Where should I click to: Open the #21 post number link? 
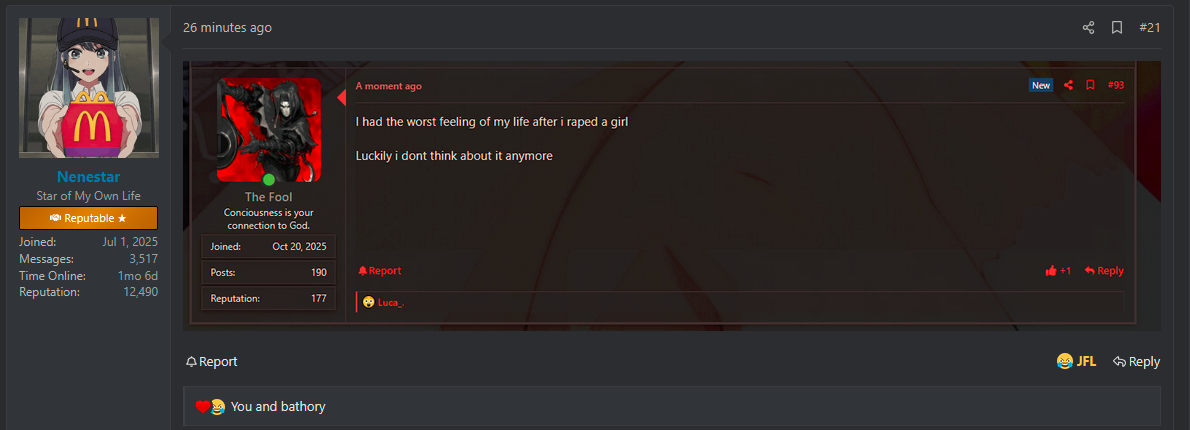coord(1149,28)
